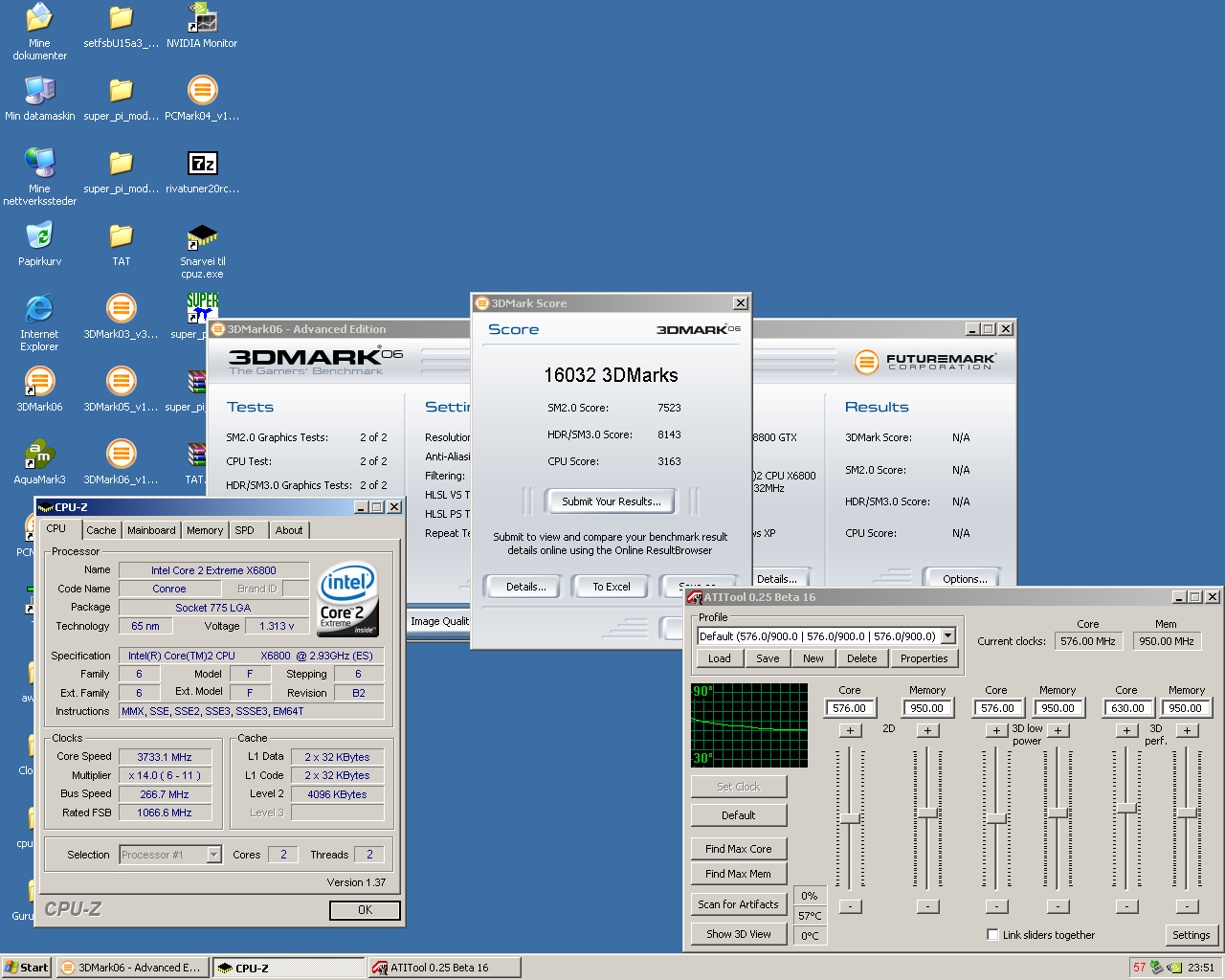Click the plus button under 2D Core
The width and height of the screenshot is (1225, 980).
tap(850, 730)
